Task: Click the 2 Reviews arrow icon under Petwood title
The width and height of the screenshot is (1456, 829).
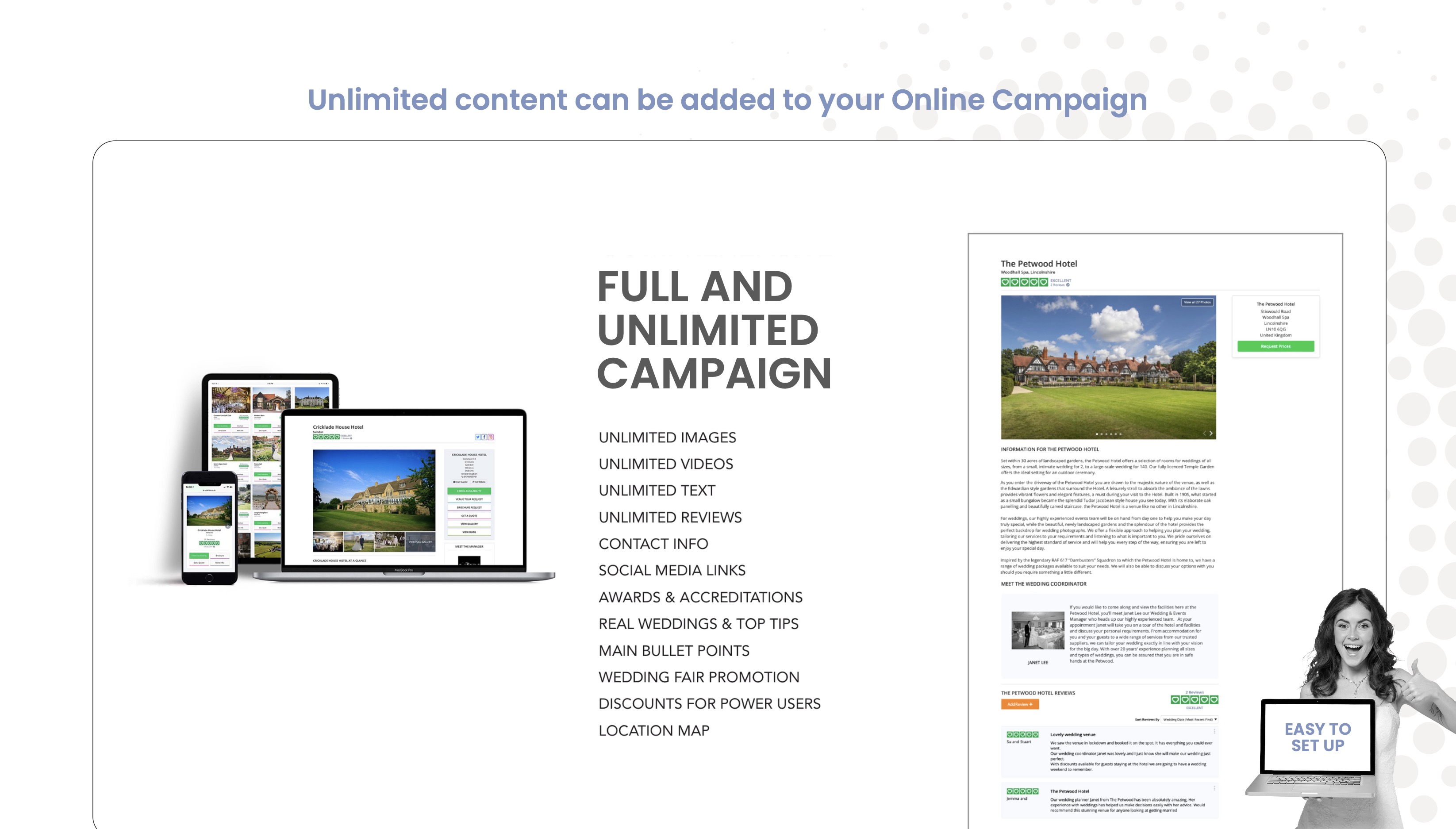Action: pos(1068,285)
